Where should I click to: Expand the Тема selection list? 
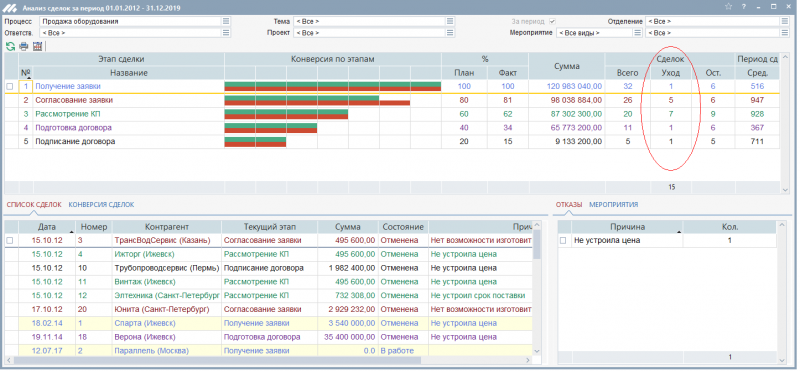coord(449,21)
